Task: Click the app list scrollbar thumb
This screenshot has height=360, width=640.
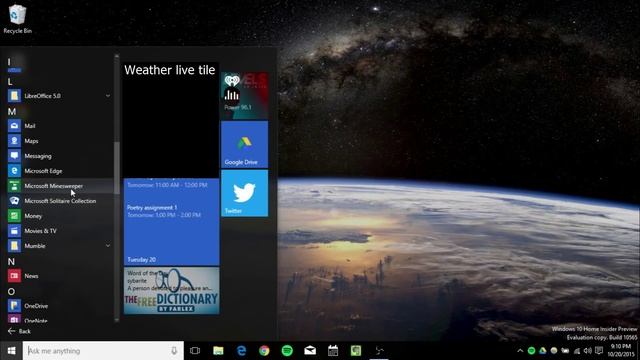Action: pos(117,167)
